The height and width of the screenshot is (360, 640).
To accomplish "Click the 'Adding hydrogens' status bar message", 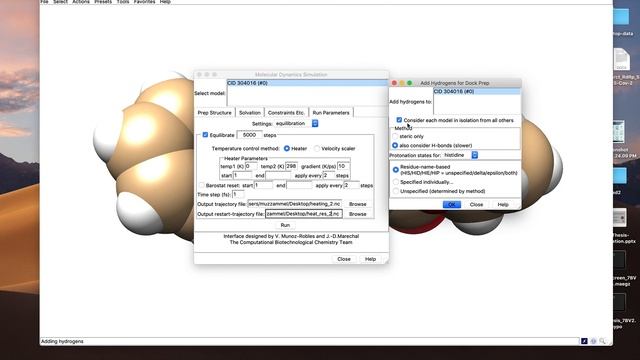I will [x=62, y=341].
